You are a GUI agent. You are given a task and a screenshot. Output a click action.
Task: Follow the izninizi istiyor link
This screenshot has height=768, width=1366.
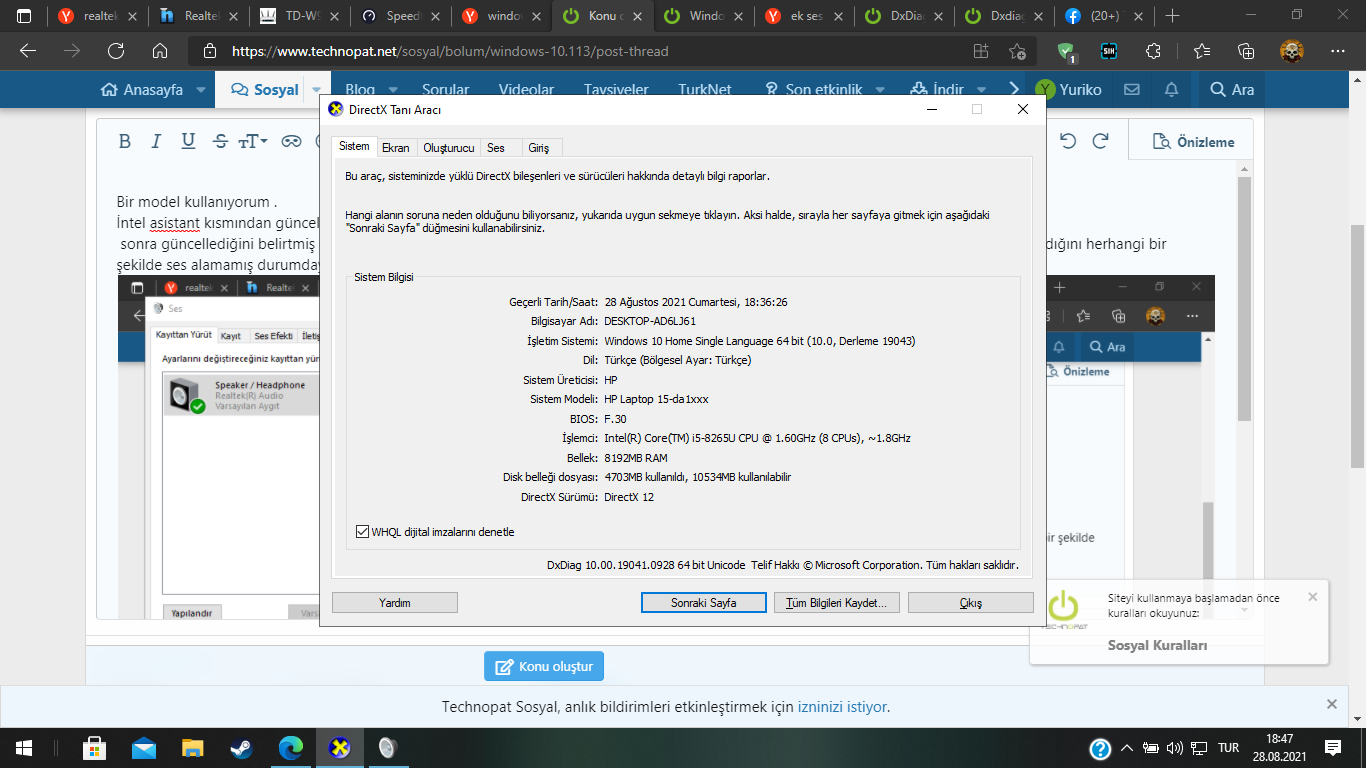click(x=842, y=707)
